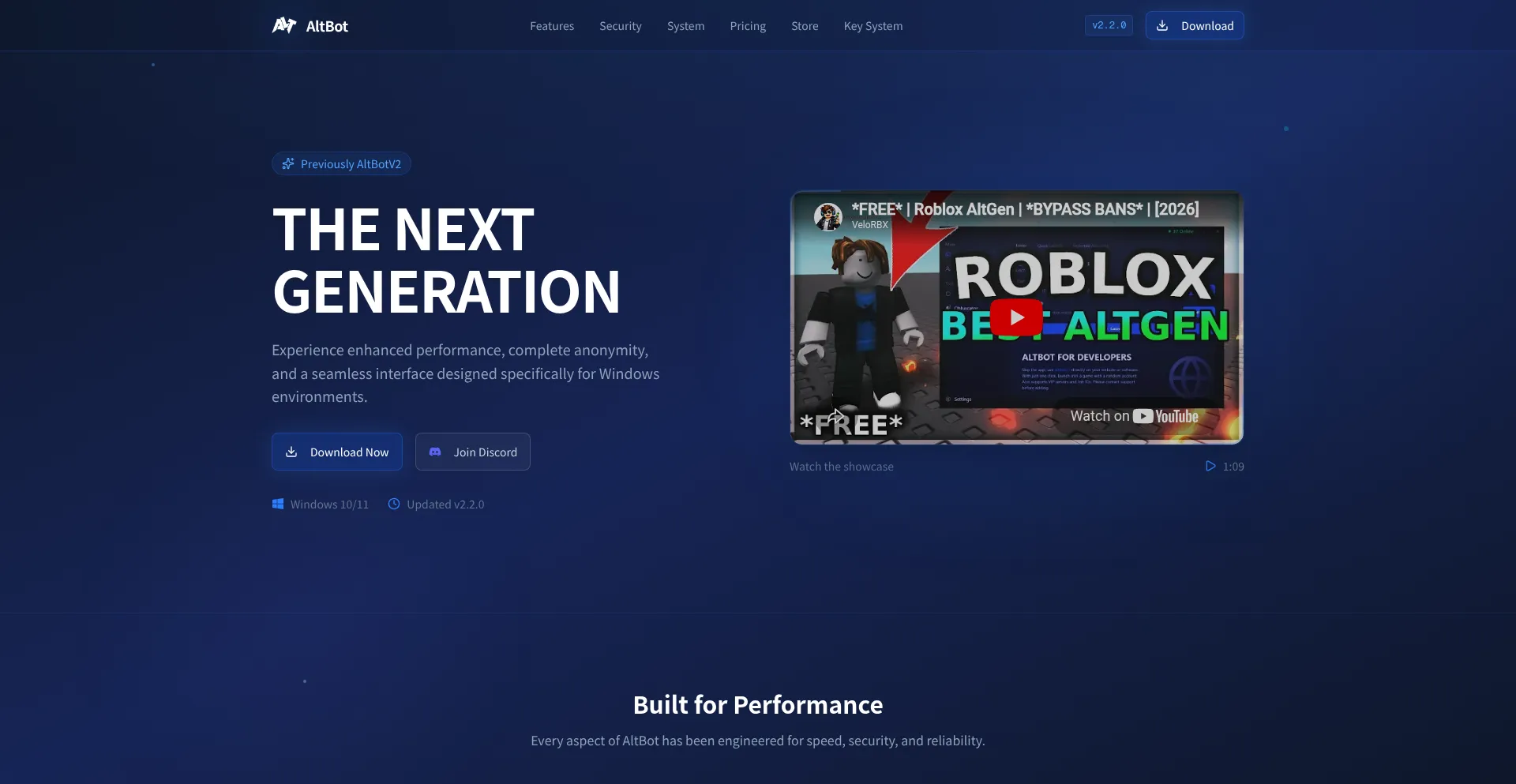The height and width of the screenshot is (784, 1516).
Task: Go to the Security section
Action: 621,26
